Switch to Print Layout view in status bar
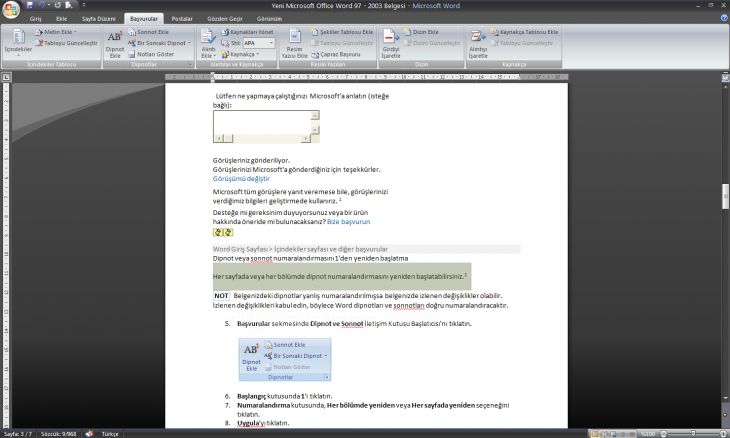The height and width of the screenshot is (438, 730). click(595, 434)
